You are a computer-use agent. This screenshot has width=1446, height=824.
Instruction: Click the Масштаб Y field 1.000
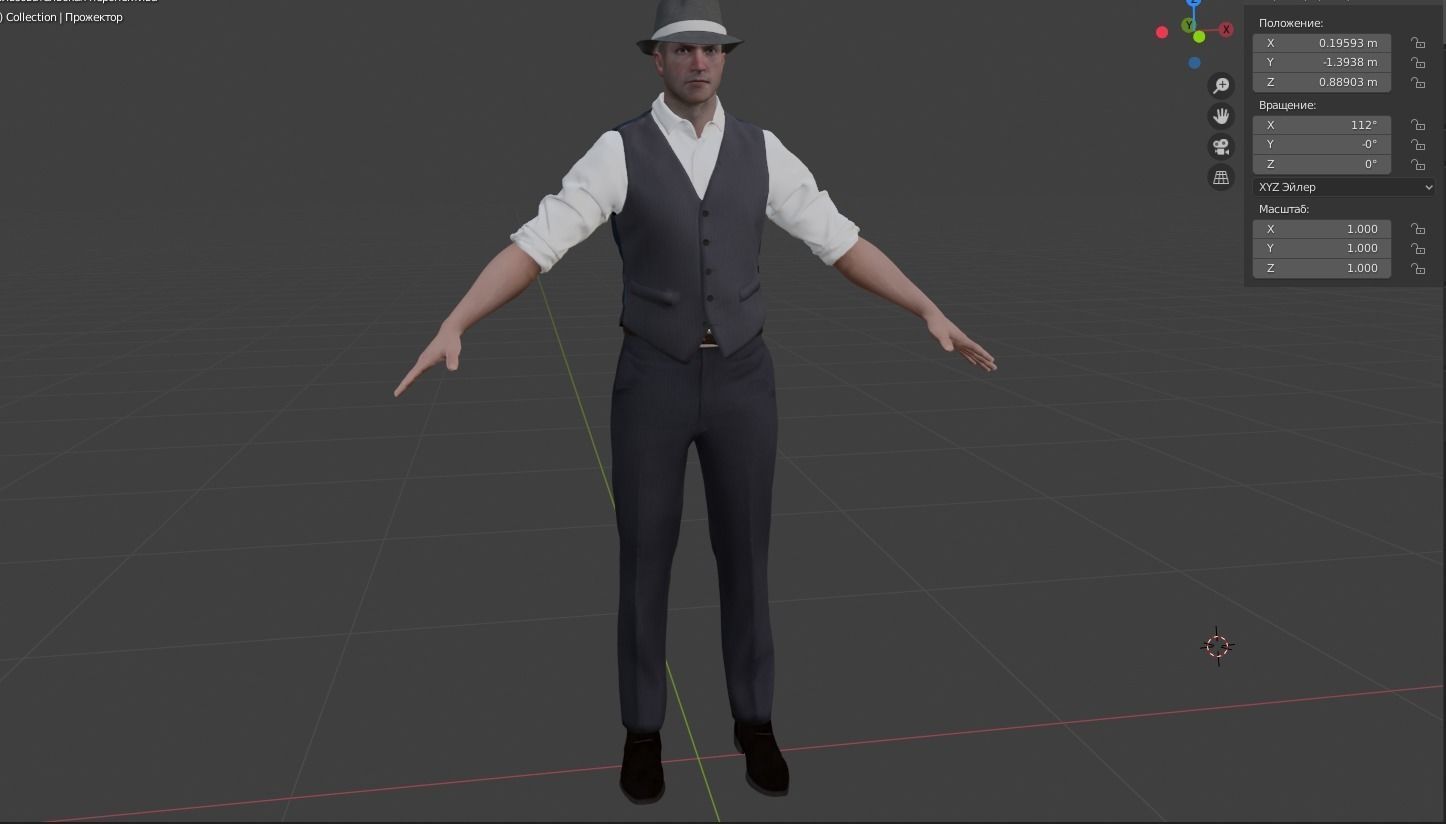coord(1322,248)
